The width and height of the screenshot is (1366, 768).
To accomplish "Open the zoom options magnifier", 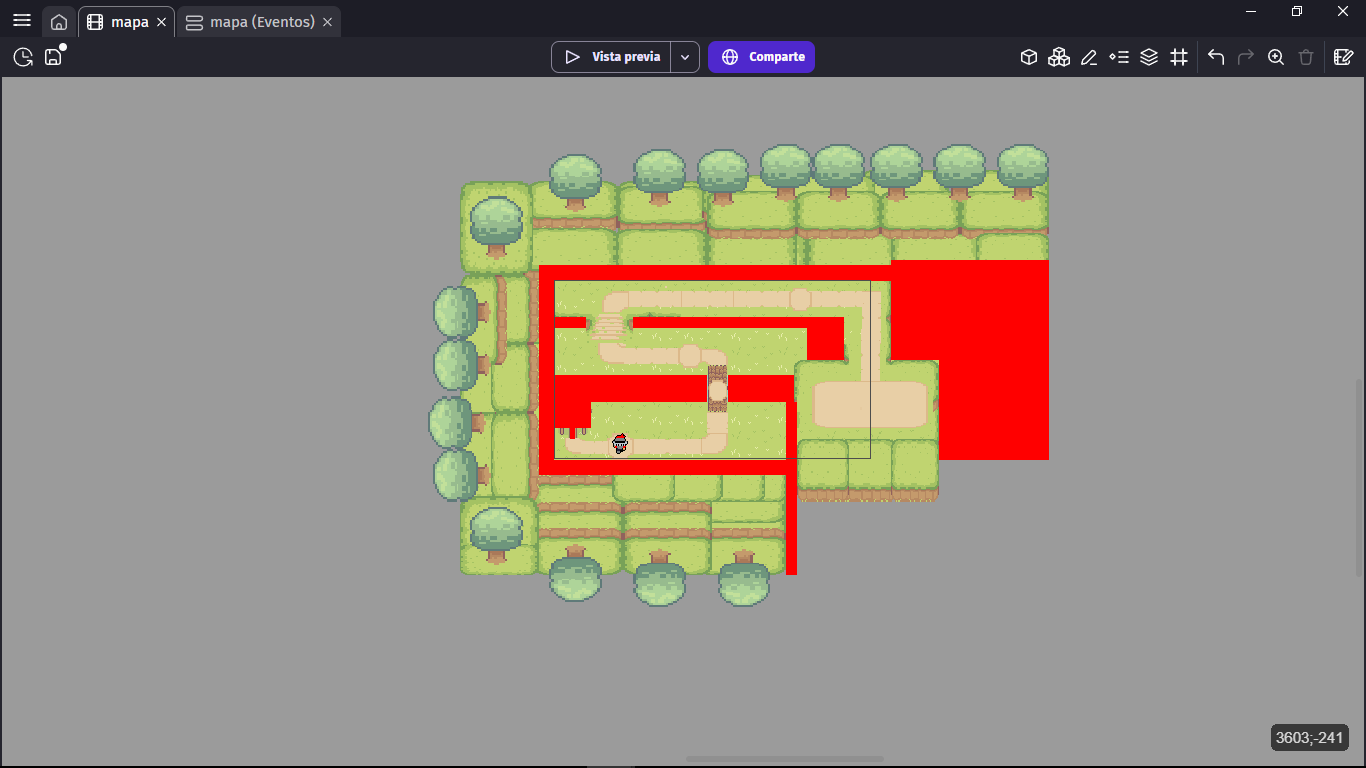I will [1276, 57].
